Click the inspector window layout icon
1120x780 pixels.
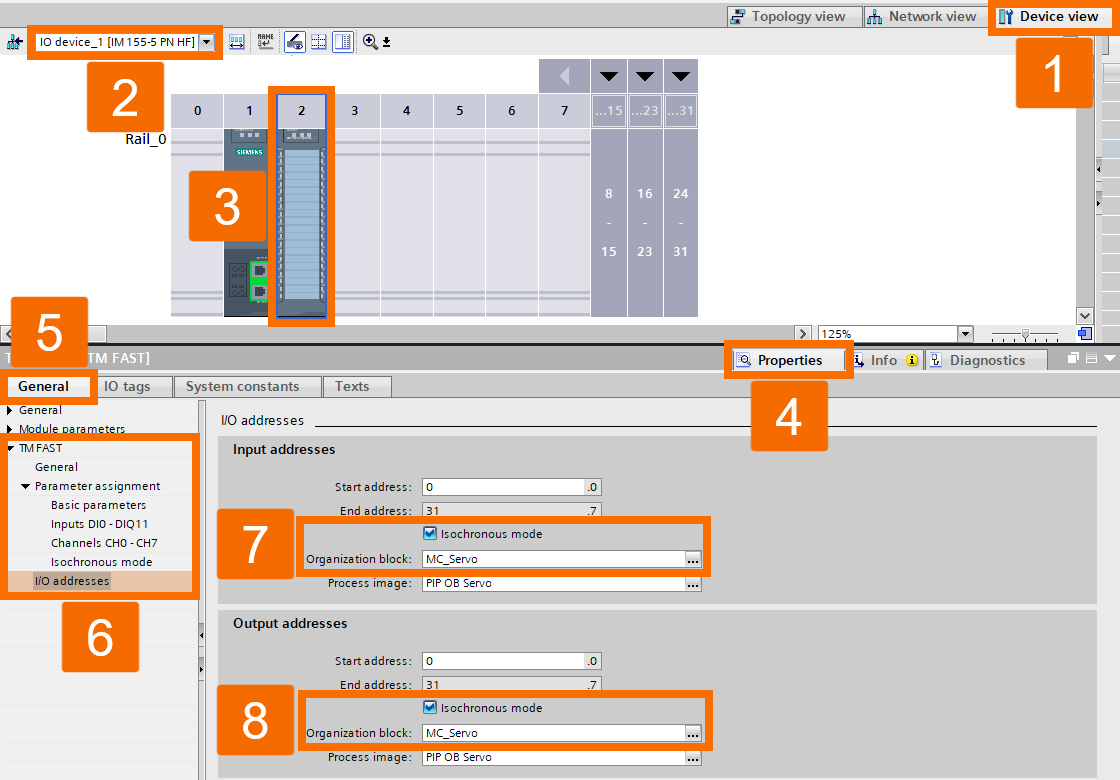pyautogui.click(x=1091, y=358)
